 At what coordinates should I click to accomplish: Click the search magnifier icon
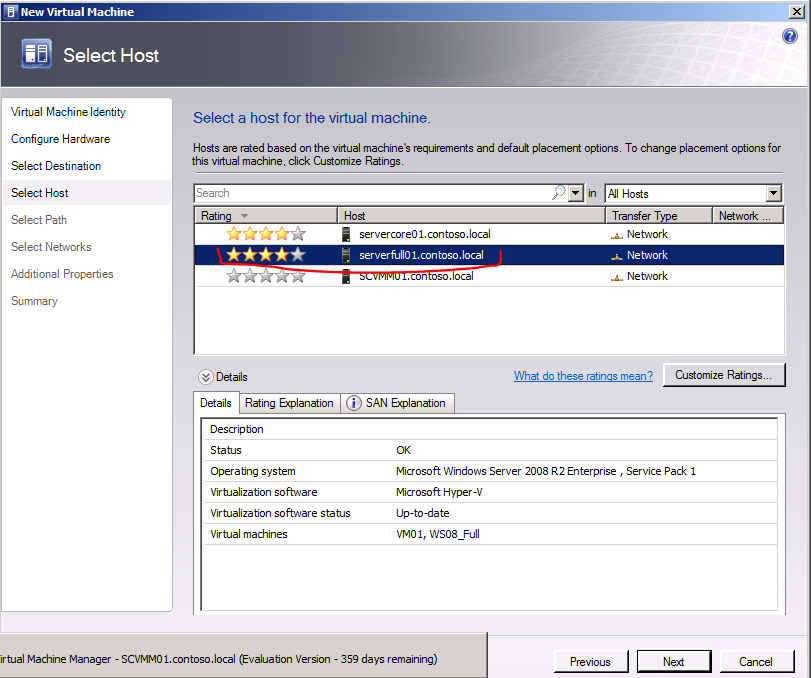[x=559, y=193]
